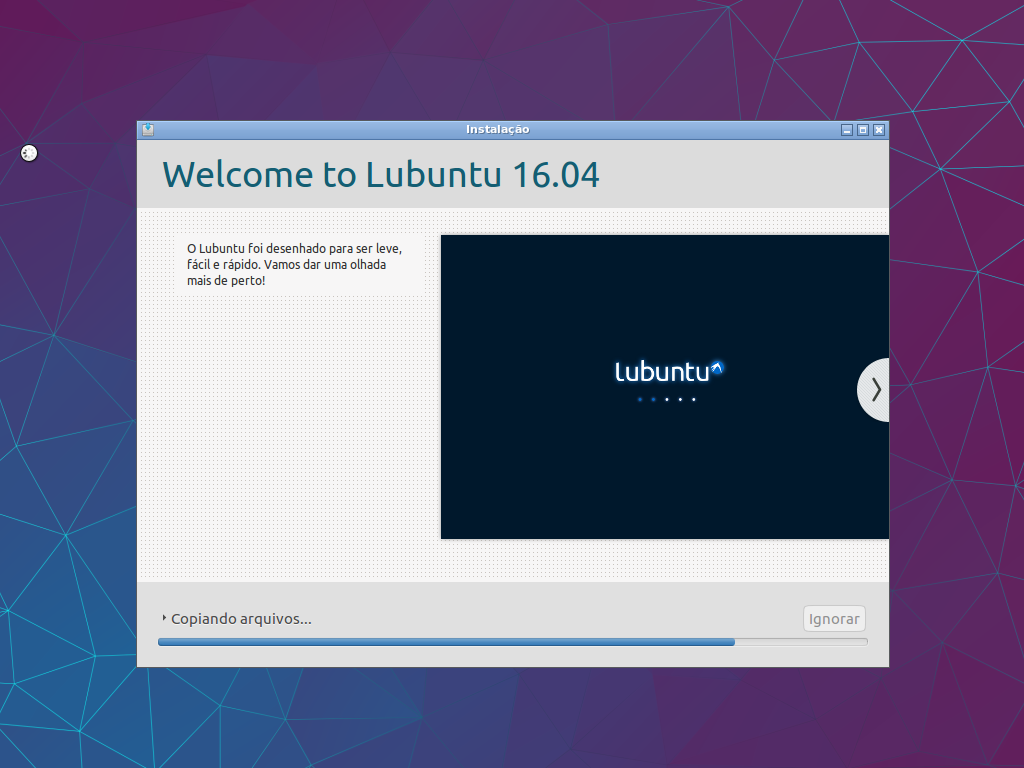Close the Instalação window
1024x768 pixels.
(x=879, y=130)
